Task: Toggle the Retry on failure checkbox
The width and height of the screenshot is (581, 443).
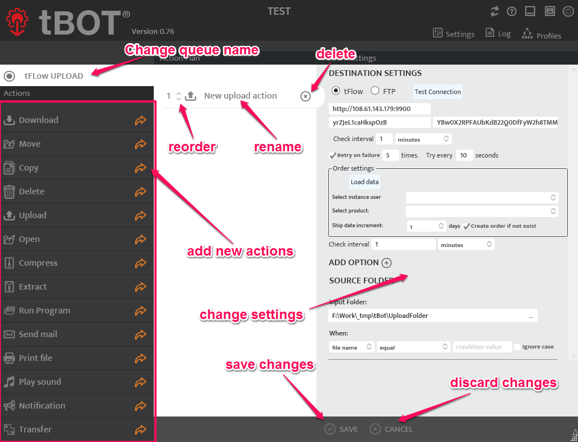Action: (333, 155)
